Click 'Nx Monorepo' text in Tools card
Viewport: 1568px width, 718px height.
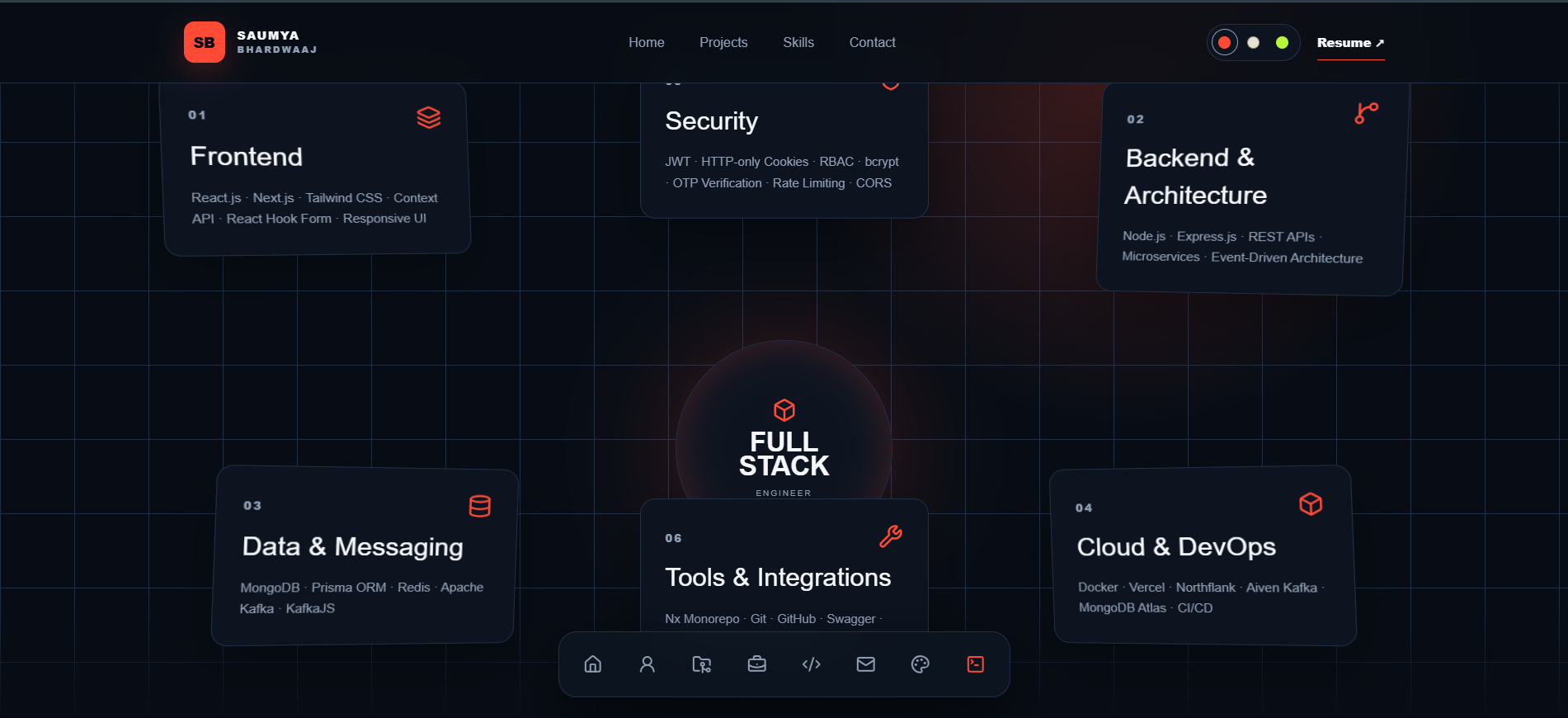702,619
